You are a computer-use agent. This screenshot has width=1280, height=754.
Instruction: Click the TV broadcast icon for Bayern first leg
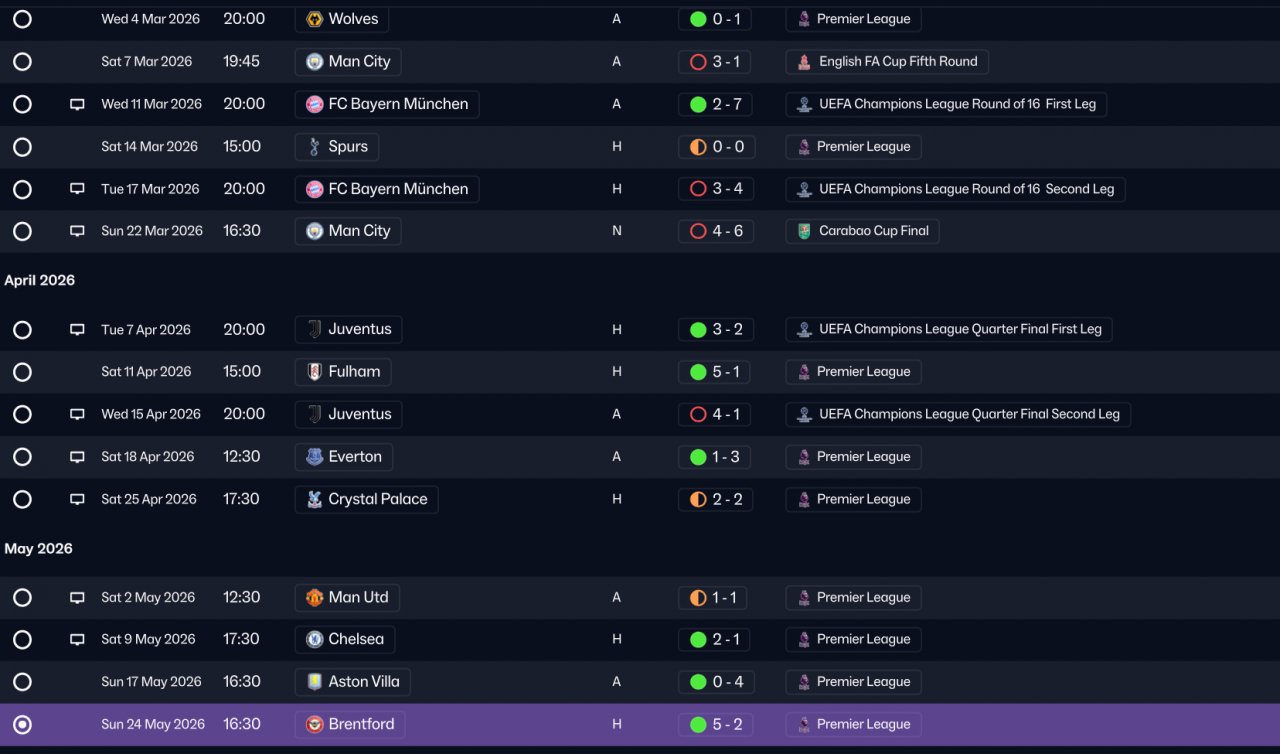77,104
